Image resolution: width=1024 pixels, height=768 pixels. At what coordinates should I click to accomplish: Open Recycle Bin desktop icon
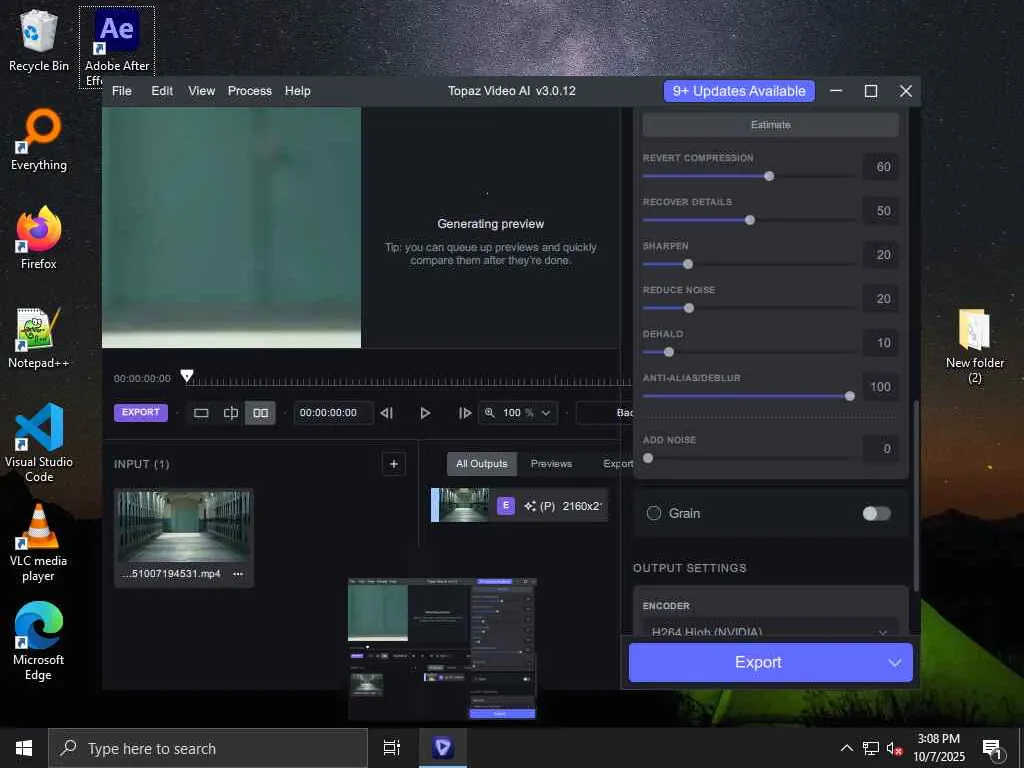click(39, 40)
